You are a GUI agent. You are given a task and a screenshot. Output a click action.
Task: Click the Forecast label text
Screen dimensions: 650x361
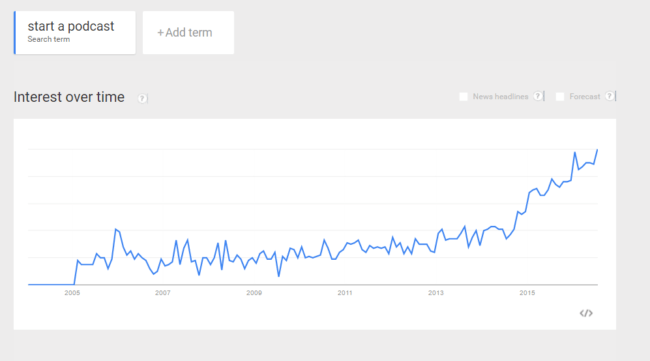585,97
